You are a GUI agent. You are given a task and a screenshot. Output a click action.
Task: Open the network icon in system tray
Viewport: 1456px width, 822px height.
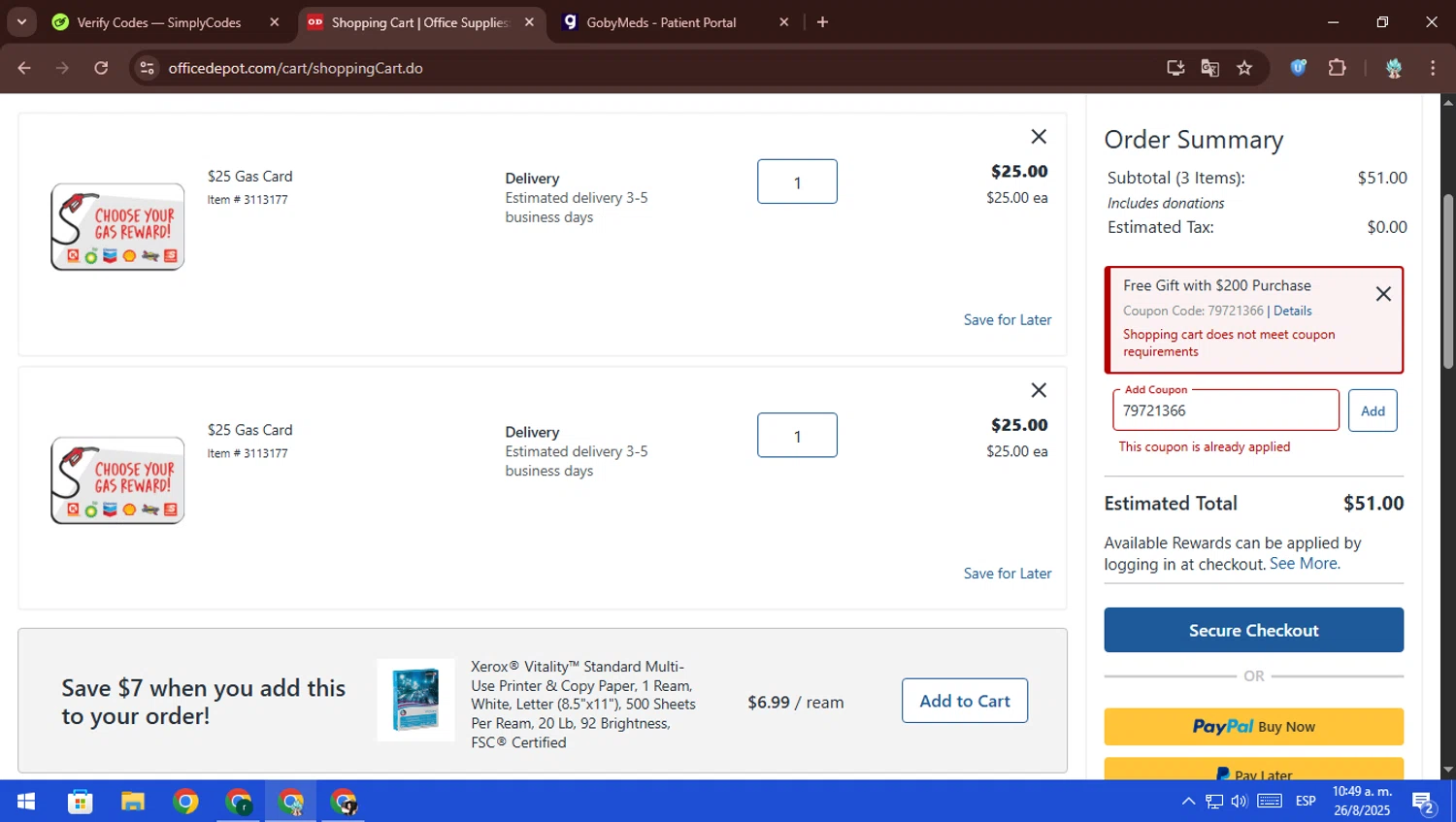(1214, 802)
